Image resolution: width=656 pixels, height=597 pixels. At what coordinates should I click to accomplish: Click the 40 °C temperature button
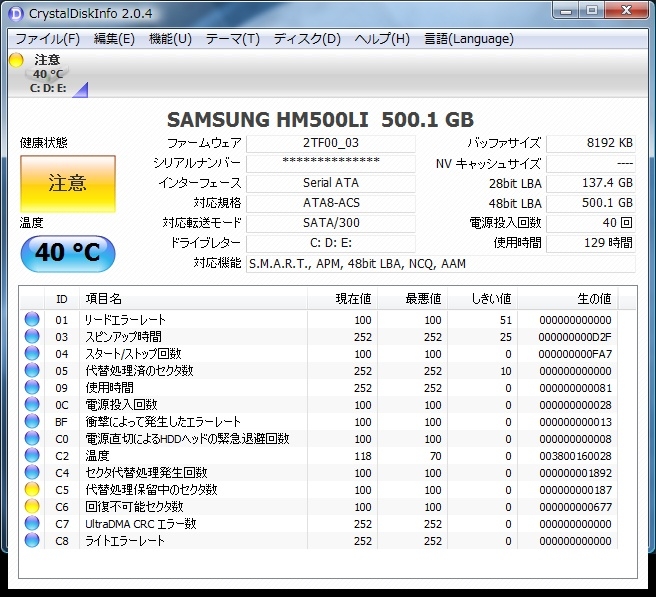click(68, 253)
